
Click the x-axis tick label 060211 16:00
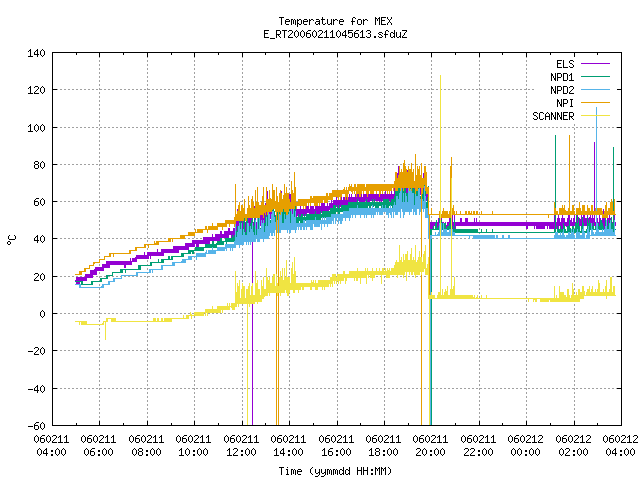(336, 446)
